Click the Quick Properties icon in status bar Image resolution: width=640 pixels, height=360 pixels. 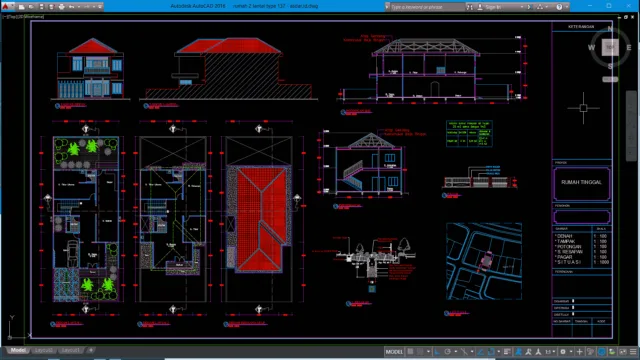click(590, 351)
